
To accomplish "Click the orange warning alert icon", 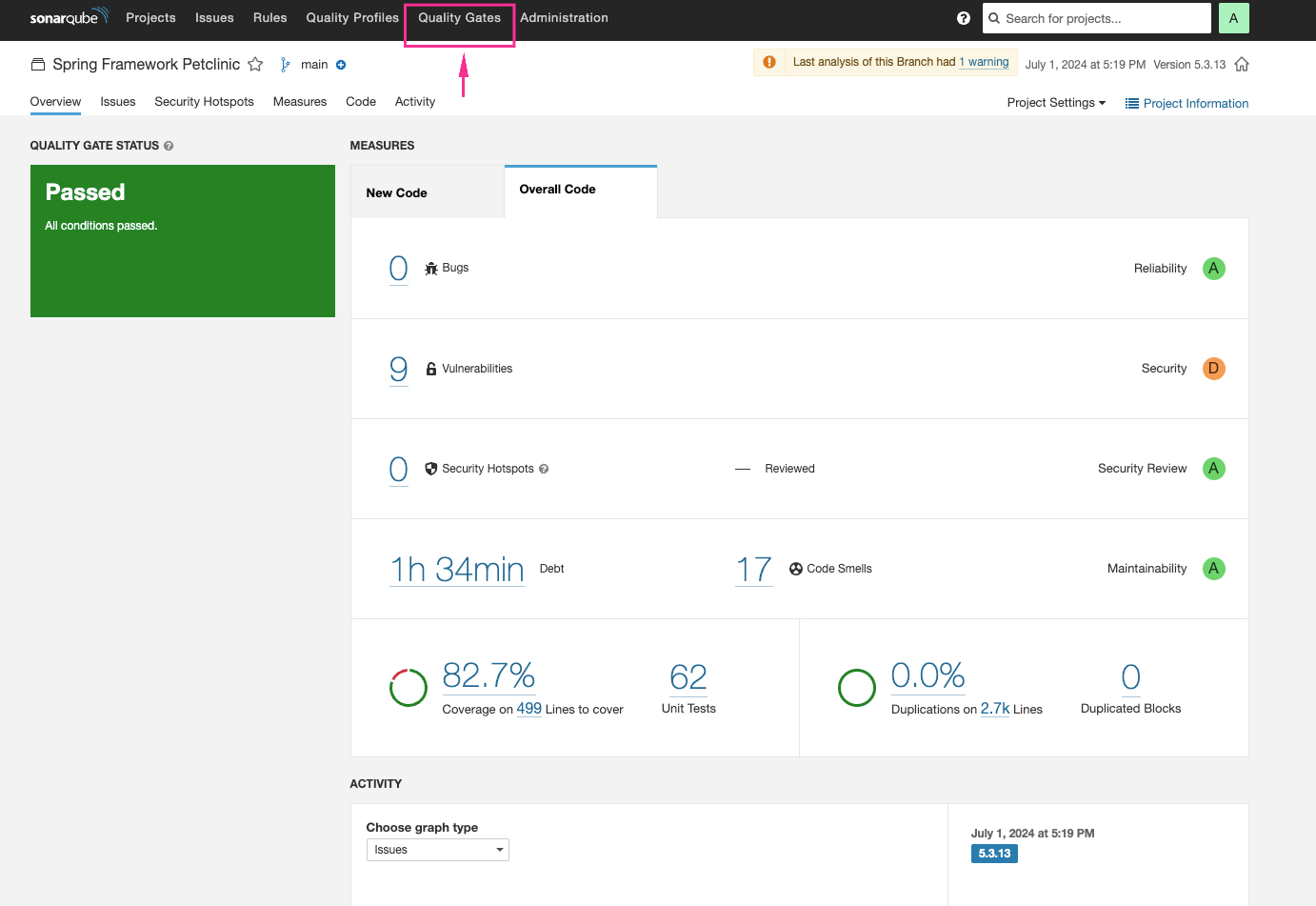I will point(769,62).
